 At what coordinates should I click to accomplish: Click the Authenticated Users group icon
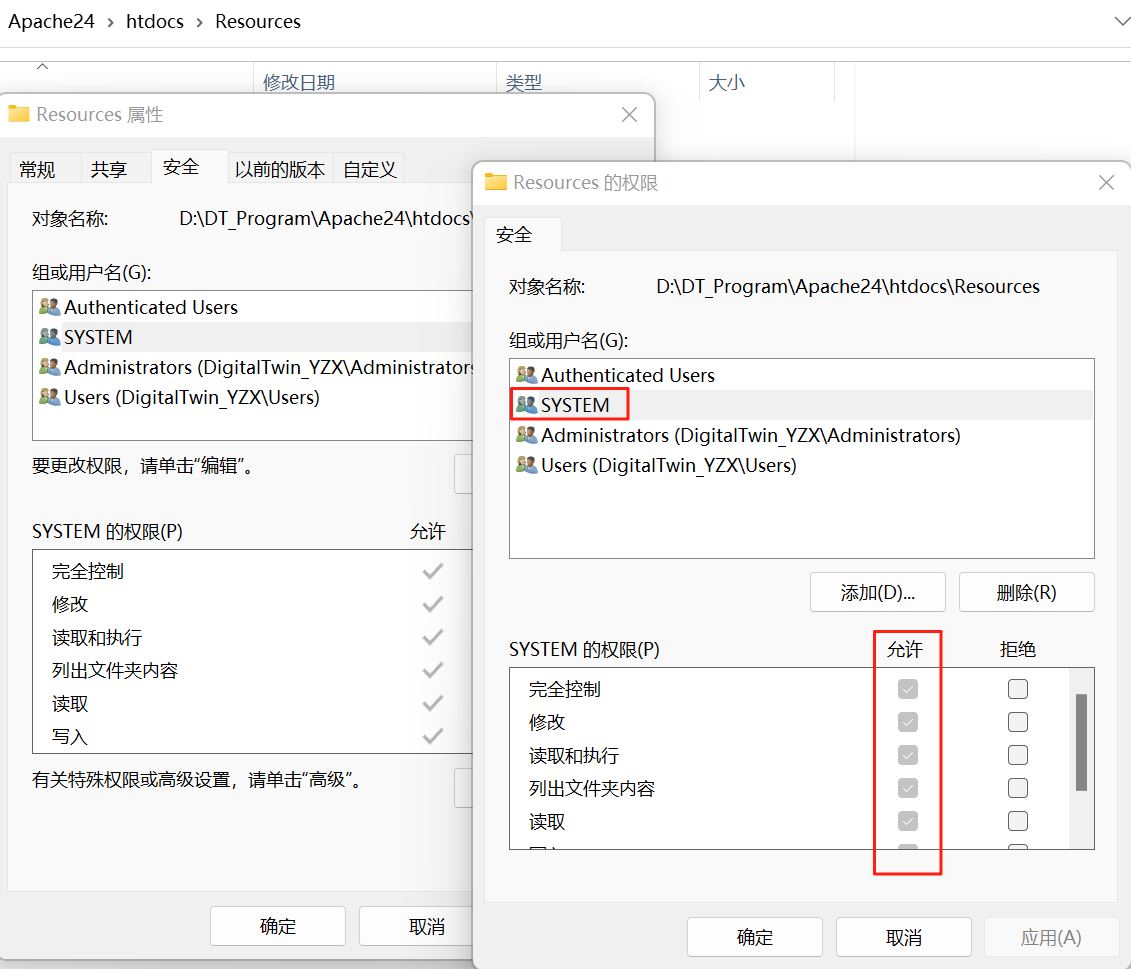point(528,375)
